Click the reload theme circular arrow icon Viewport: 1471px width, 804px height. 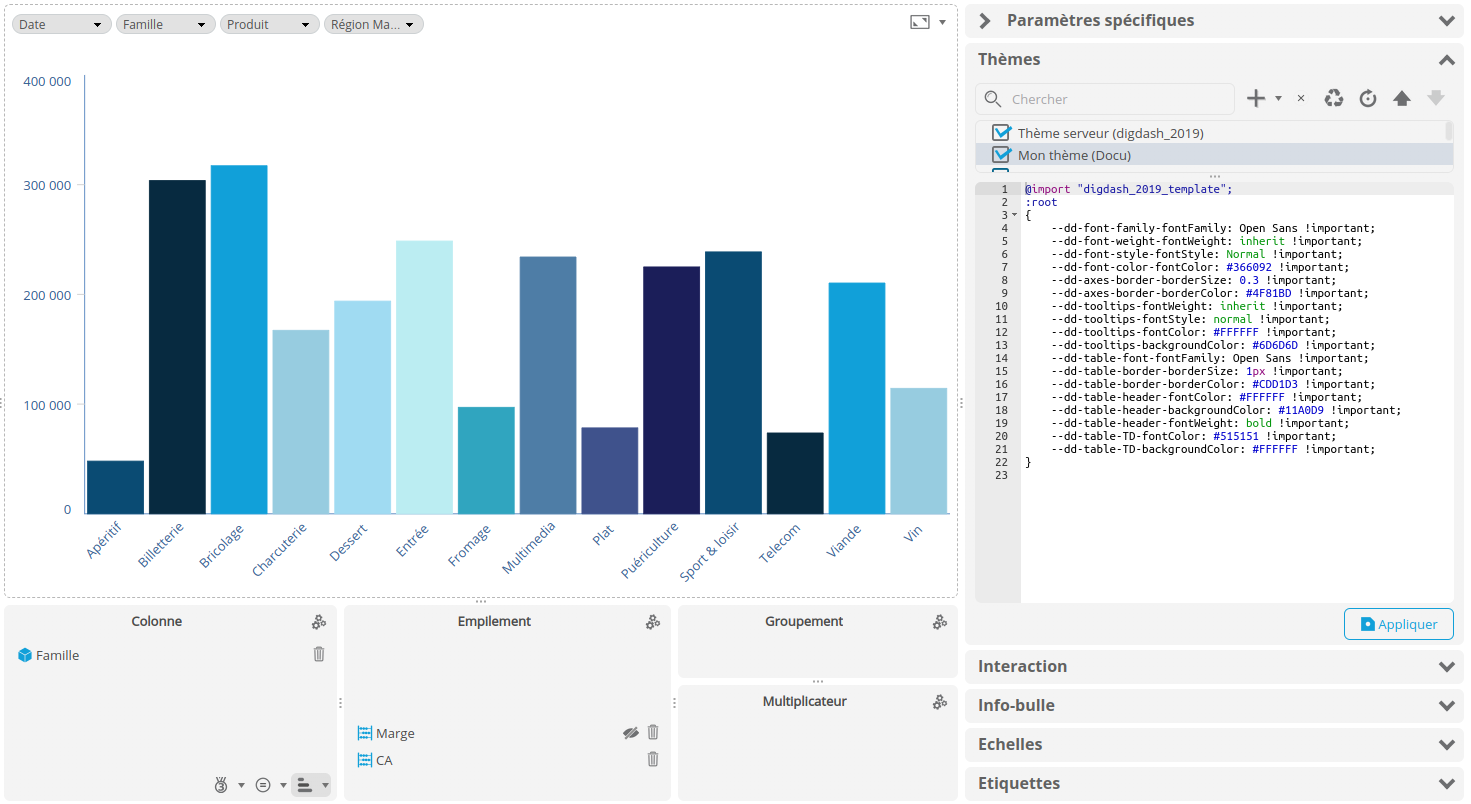pos(1368,98)
